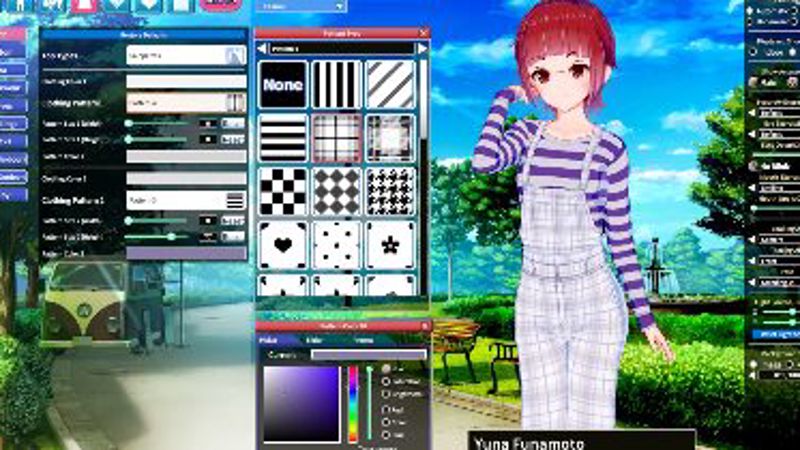This screenshot has height=450, width=800.
Task: Adjust the pattern 1 width slider
Action: click(158, 123)
